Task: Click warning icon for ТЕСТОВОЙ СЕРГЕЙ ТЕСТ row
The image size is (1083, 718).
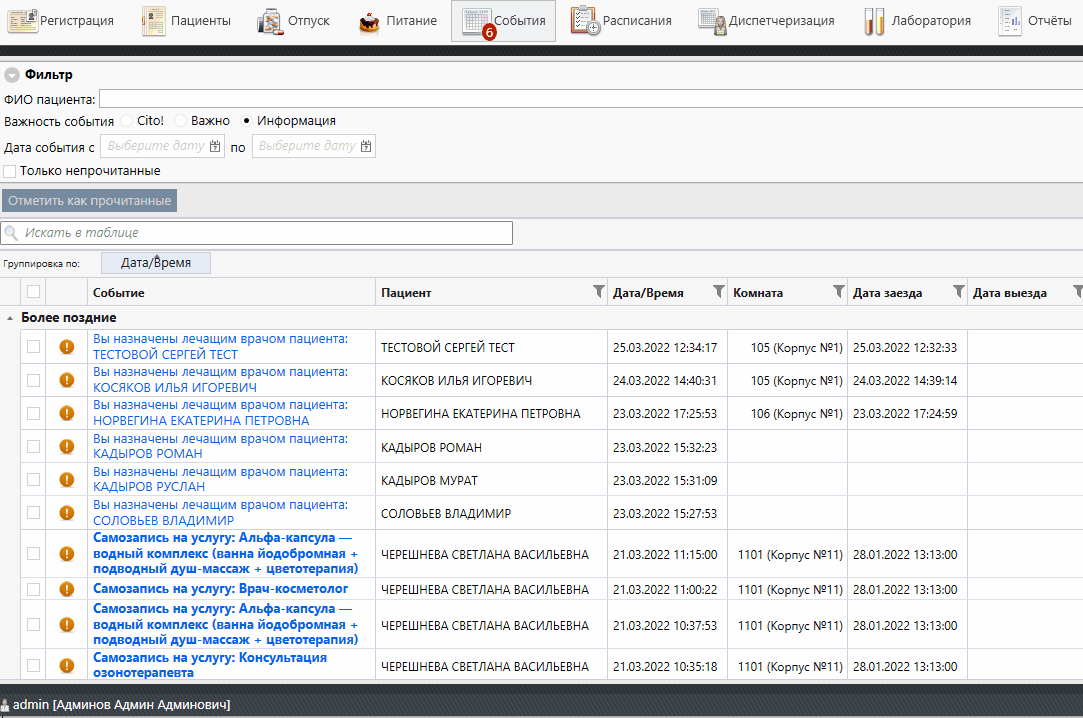Action: click(67, 347)
